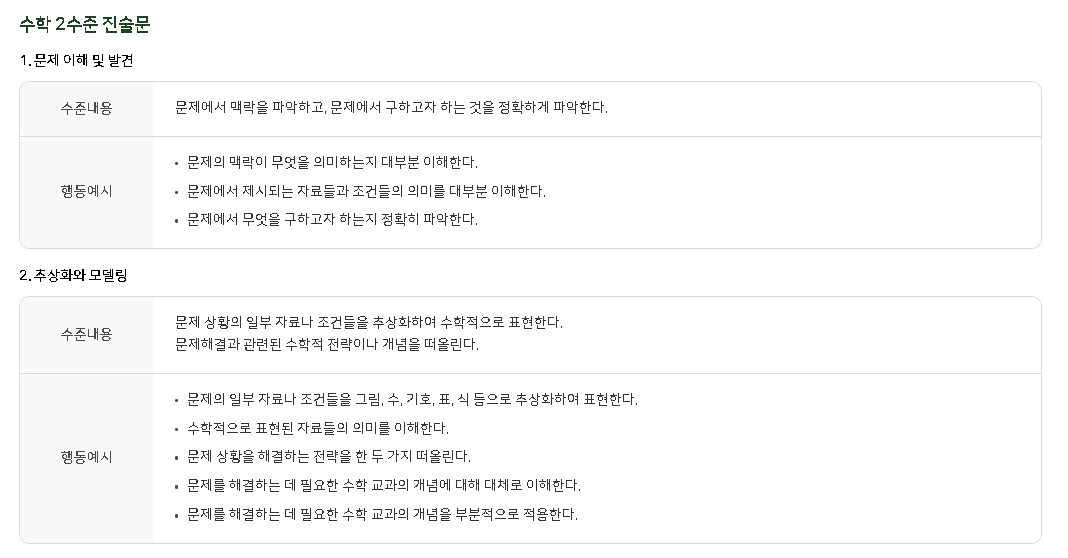1068x558 pixels.
Task: Click line 문제해결과 관련된 수학적 전략이나 개념을 떠올린다
Action: [327, 345]
